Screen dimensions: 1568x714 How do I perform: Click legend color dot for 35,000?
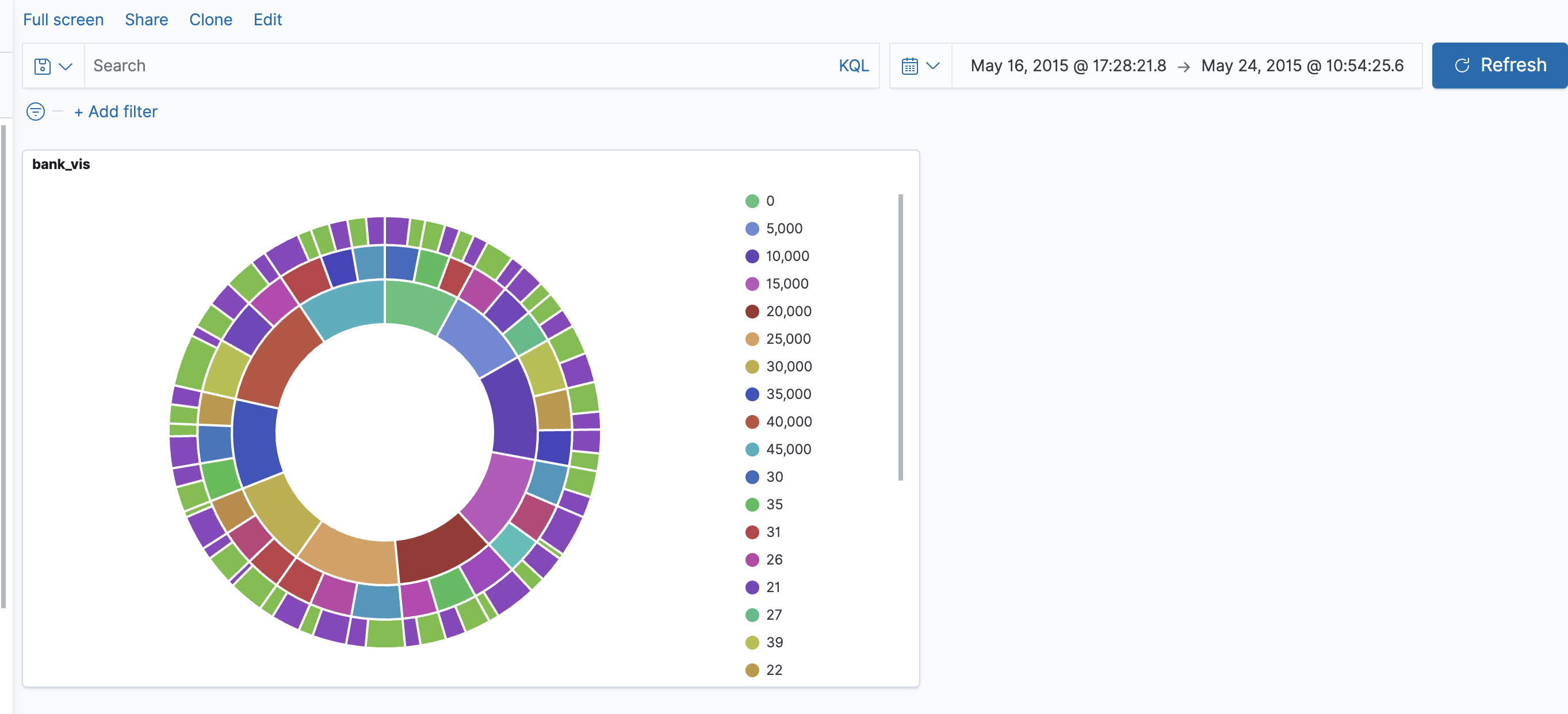[x=752, y=394]
